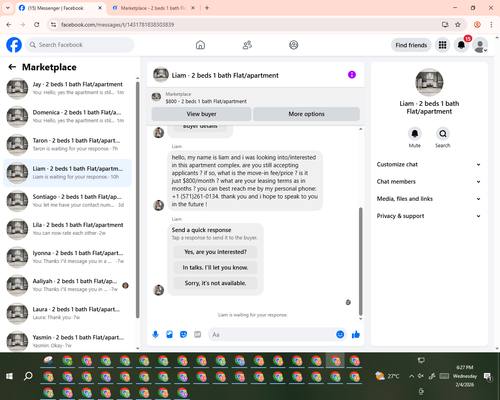This screenshot has height=400, width=500.
Task: Open the Home icon in top navigation
Action: click(200, 45)
